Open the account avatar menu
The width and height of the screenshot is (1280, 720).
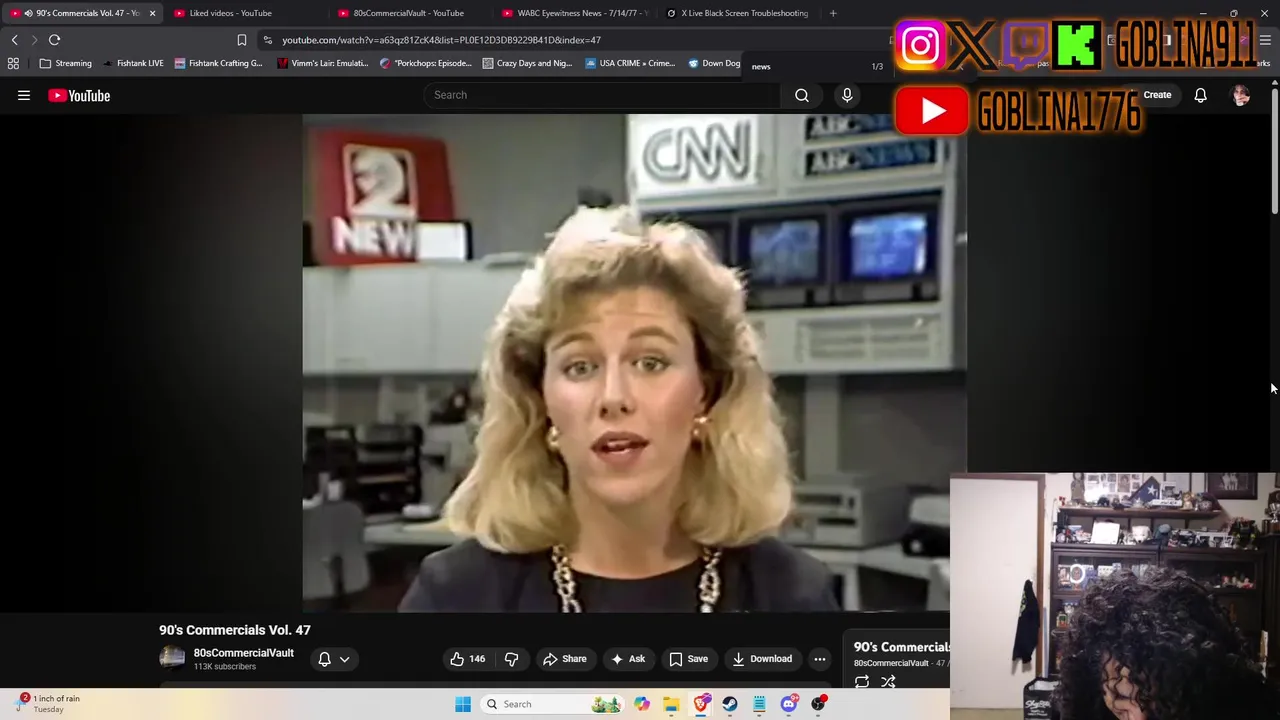coord(1241,95)
